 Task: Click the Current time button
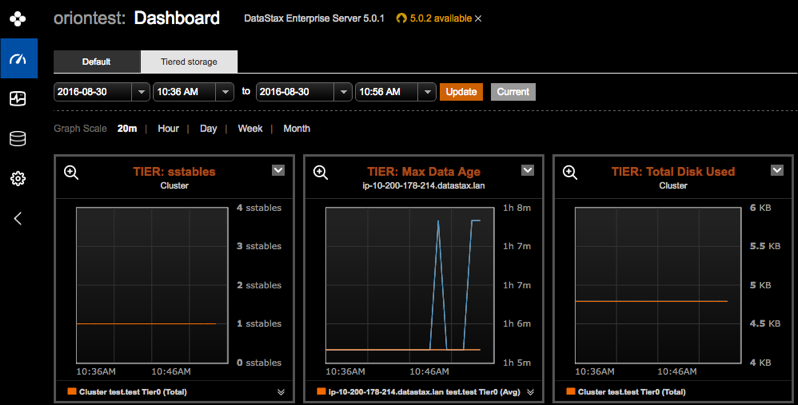[513, 92]
